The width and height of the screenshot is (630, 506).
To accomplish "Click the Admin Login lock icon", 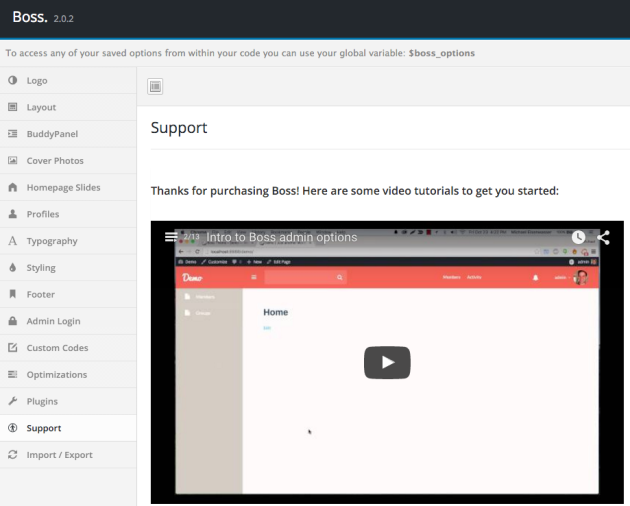I will [13, 321].
